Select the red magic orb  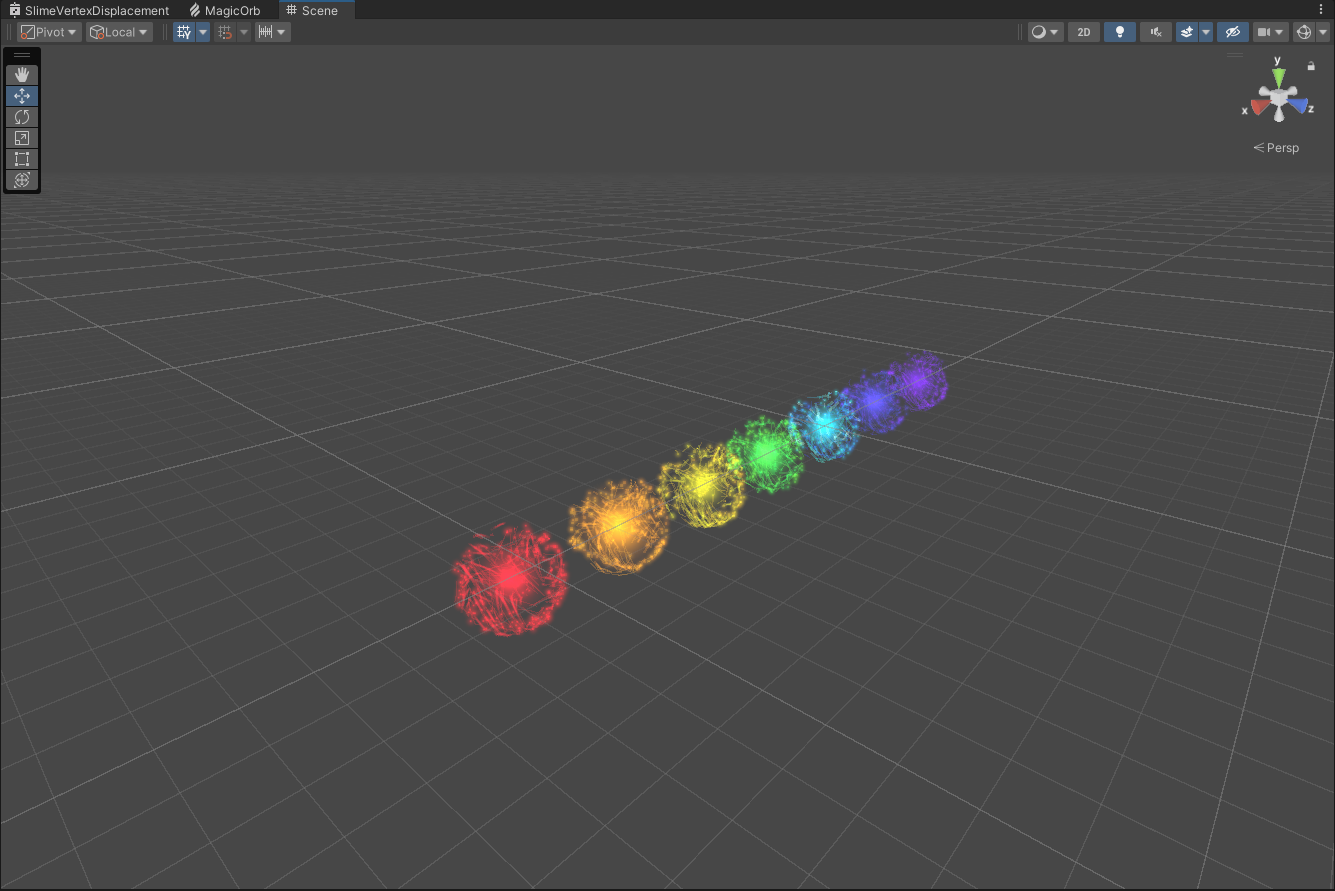pyautogui.click(x=510, y=578)
